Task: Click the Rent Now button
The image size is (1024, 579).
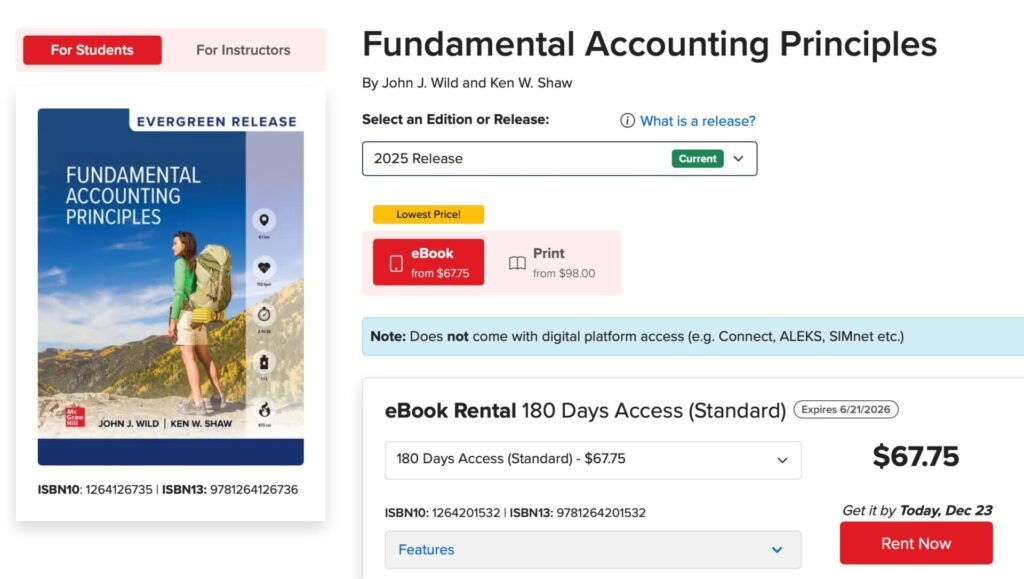Action: (915, 544)
